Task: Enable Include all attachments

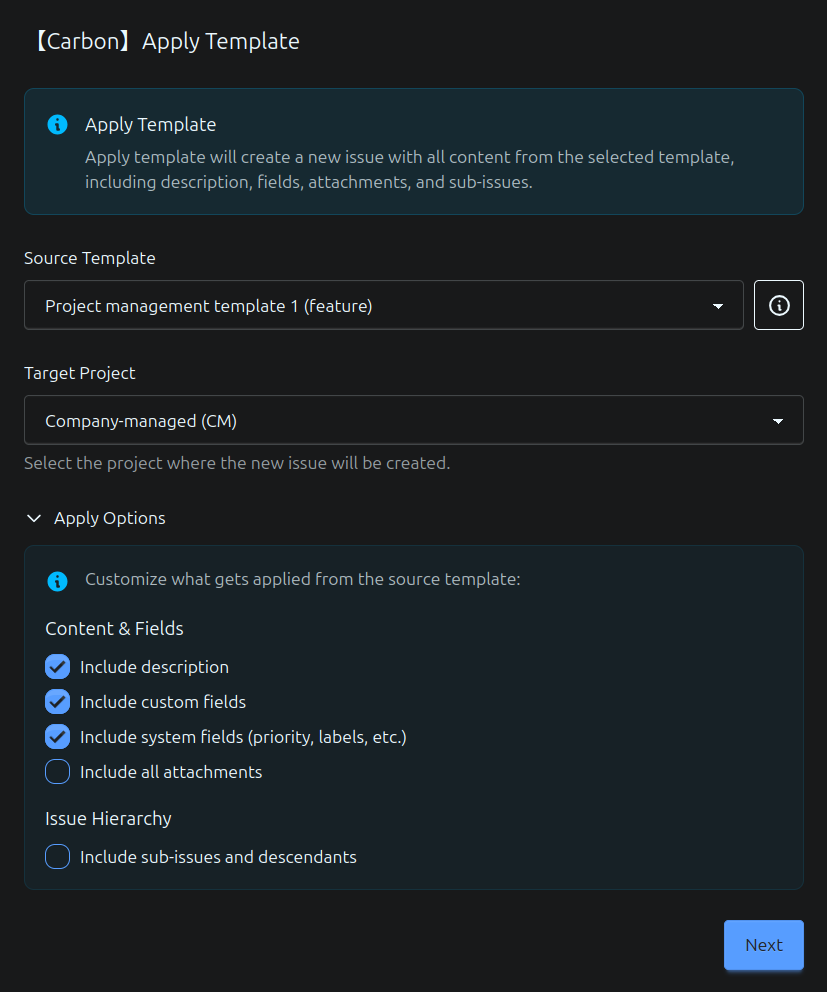Action: [57, 771]
